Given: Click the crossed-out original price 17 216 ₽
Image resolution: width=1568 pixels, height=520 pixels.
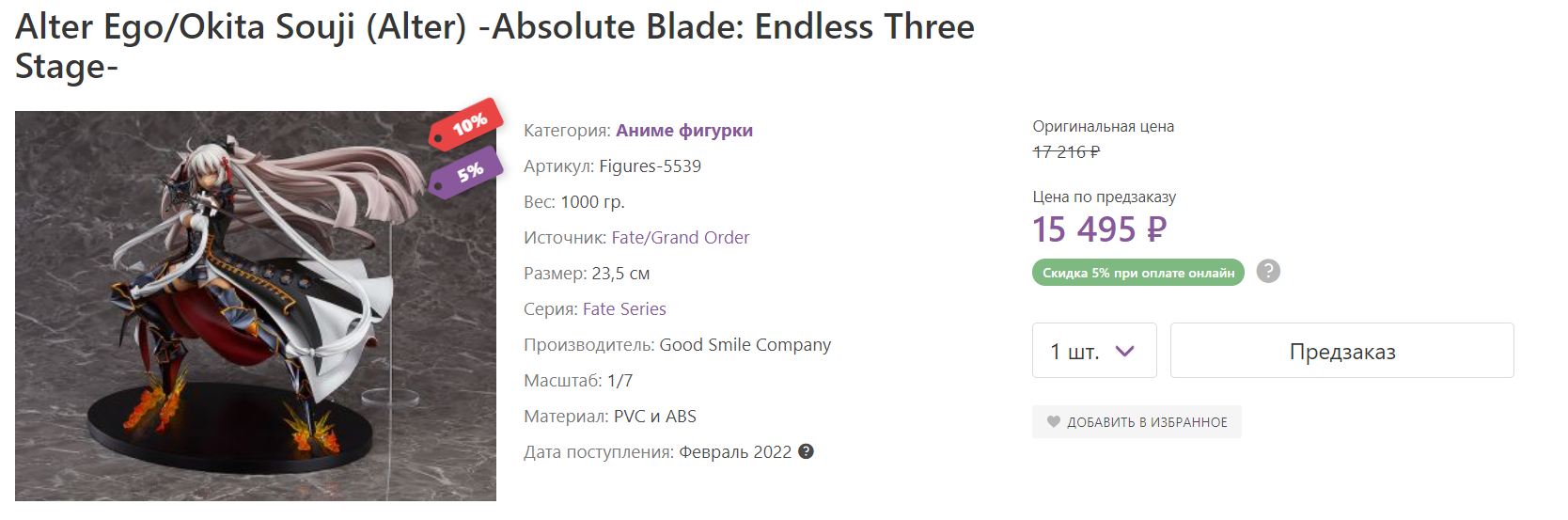Looking at the screenshot, I should point(1066,152).
